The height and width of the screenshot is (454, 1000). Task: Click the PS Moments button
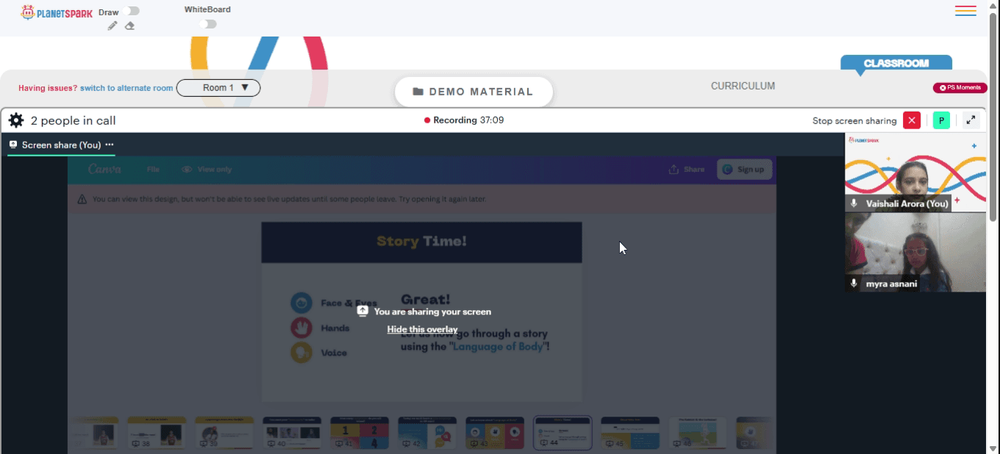960,88
